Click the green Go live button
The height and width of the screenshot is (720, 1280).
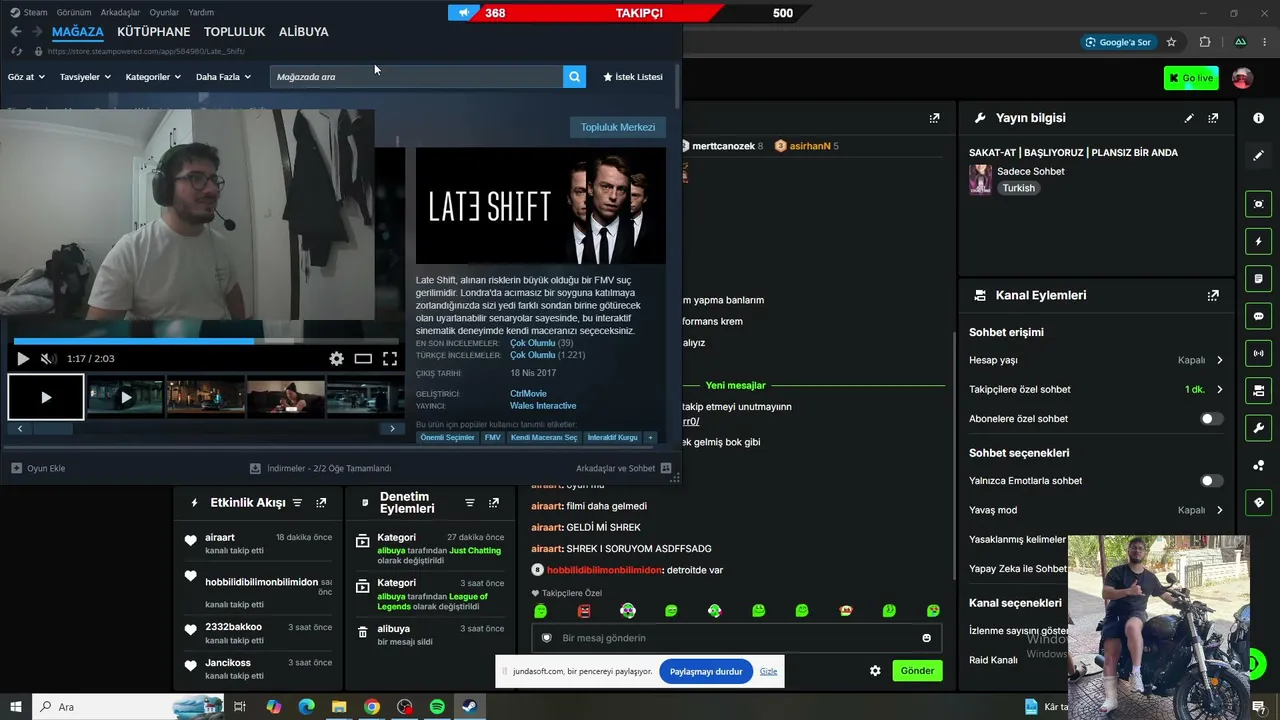click(1191, 78)
